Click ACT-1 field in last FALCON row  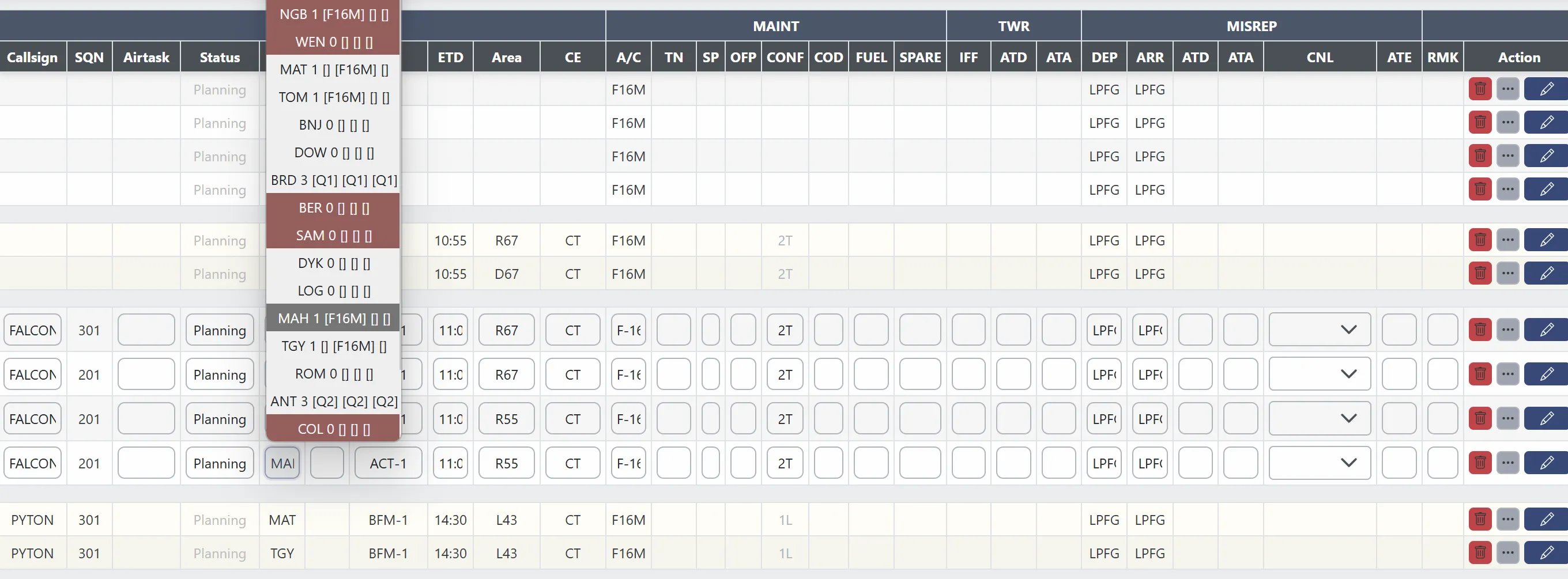click(388, 463)
